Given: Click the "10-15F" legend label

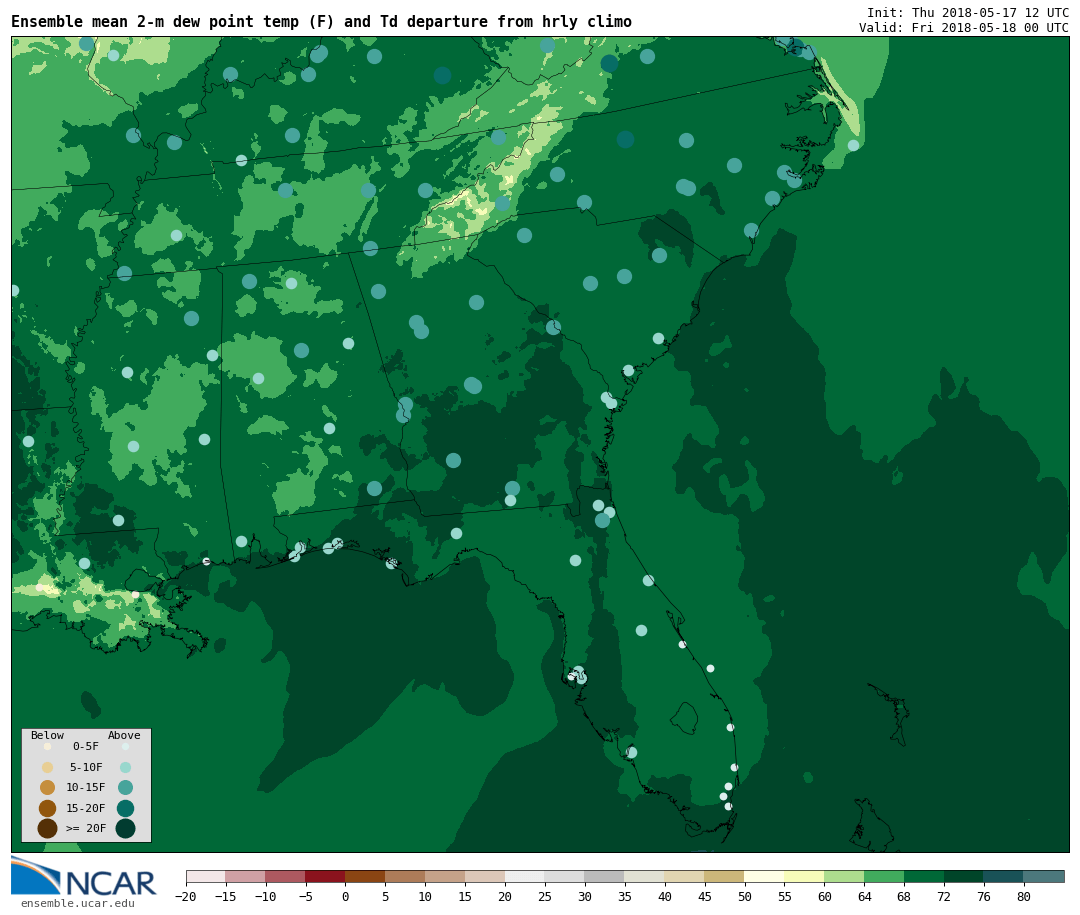Looking at the screenshot, I should pyautogui.click(x=86, y=787).
